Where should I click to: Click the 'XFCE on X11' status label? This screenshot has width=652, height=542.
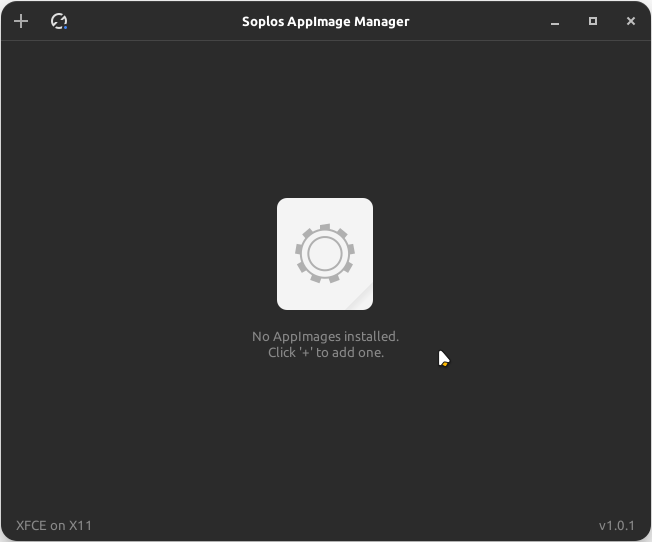point(54,526)
